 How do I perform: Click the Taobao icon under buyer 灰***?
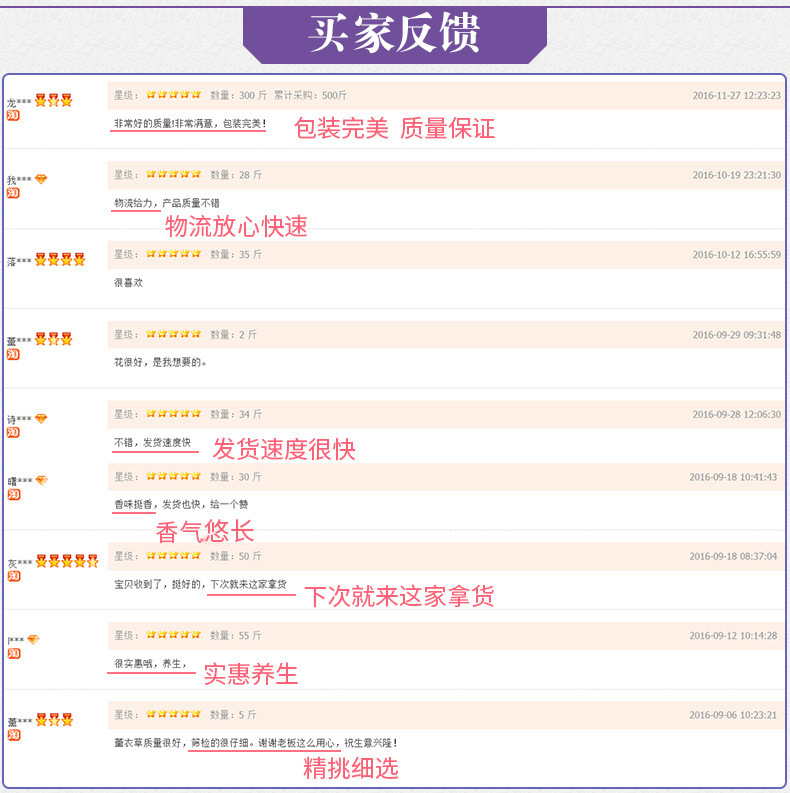[x=14, y=576]
